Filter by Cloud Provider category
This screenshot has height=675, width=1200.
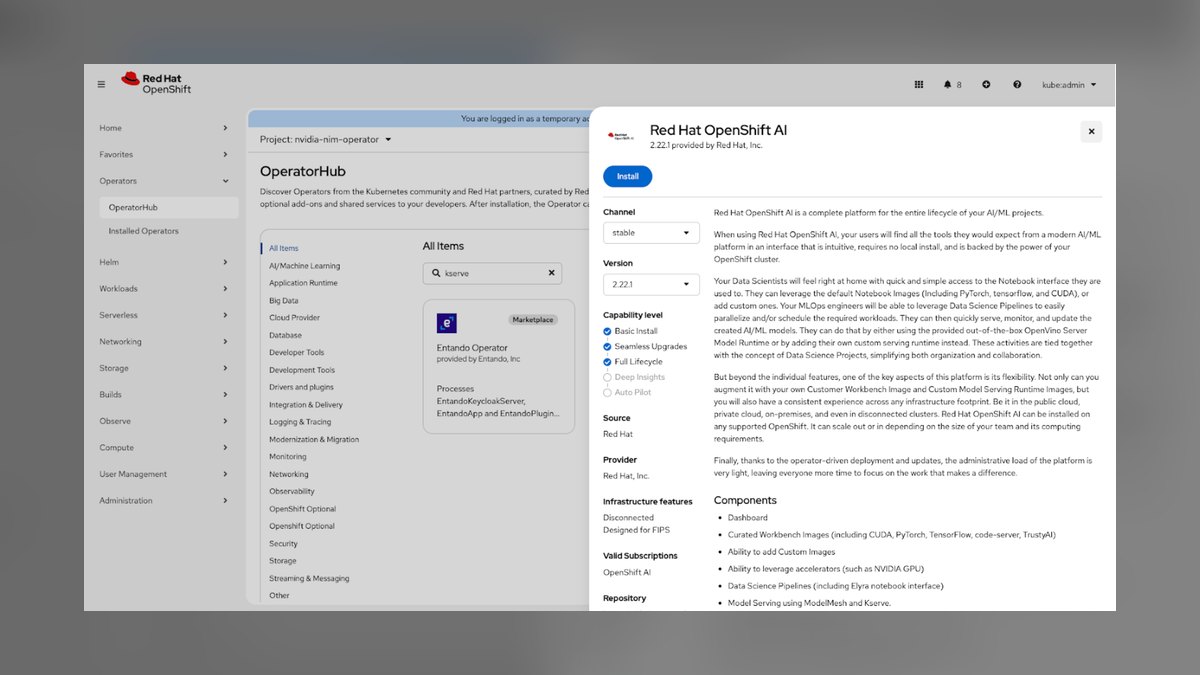coord(294,318)
